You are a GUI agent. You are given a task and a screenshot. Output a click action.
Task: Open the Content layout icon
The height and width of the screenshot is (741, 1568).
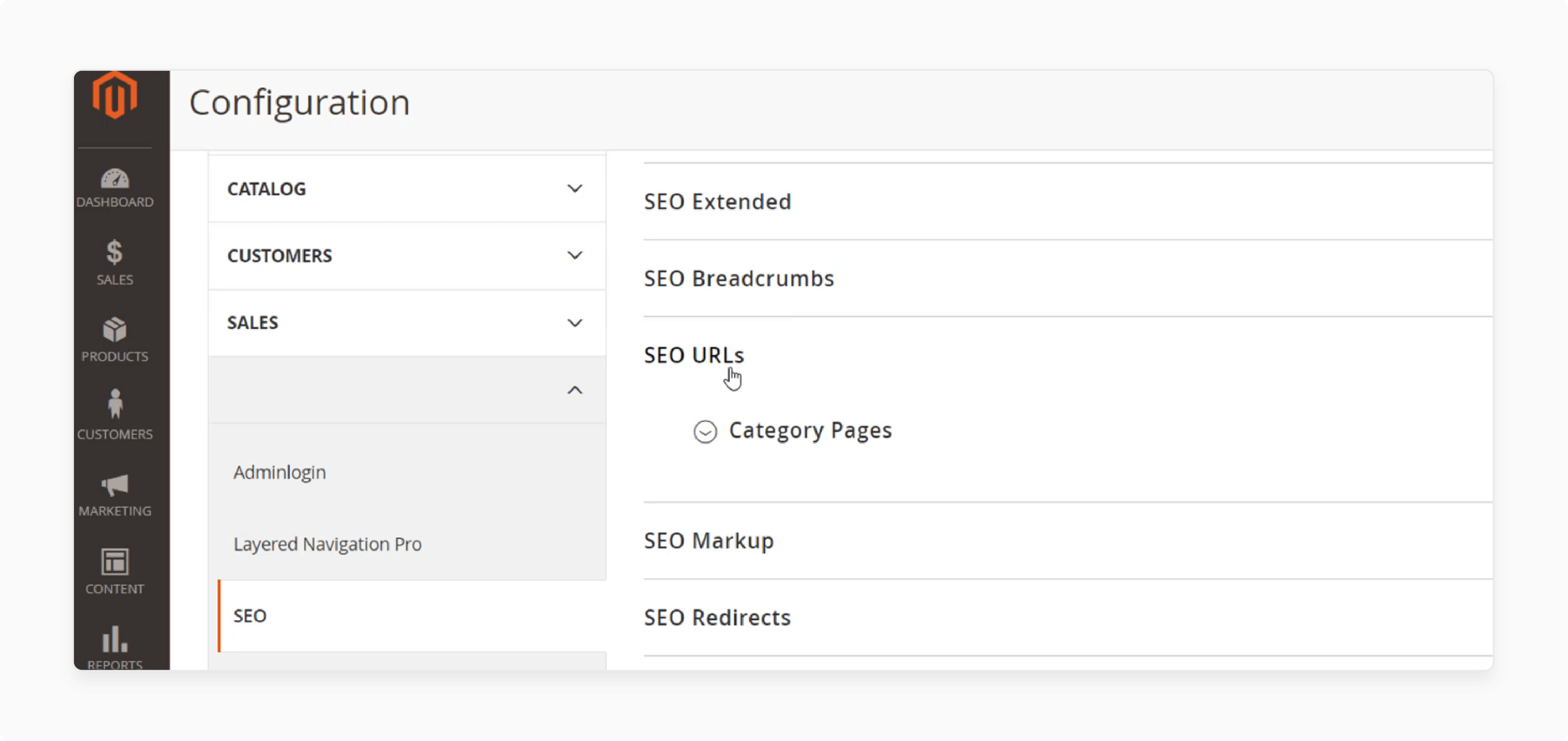point(115,562)
